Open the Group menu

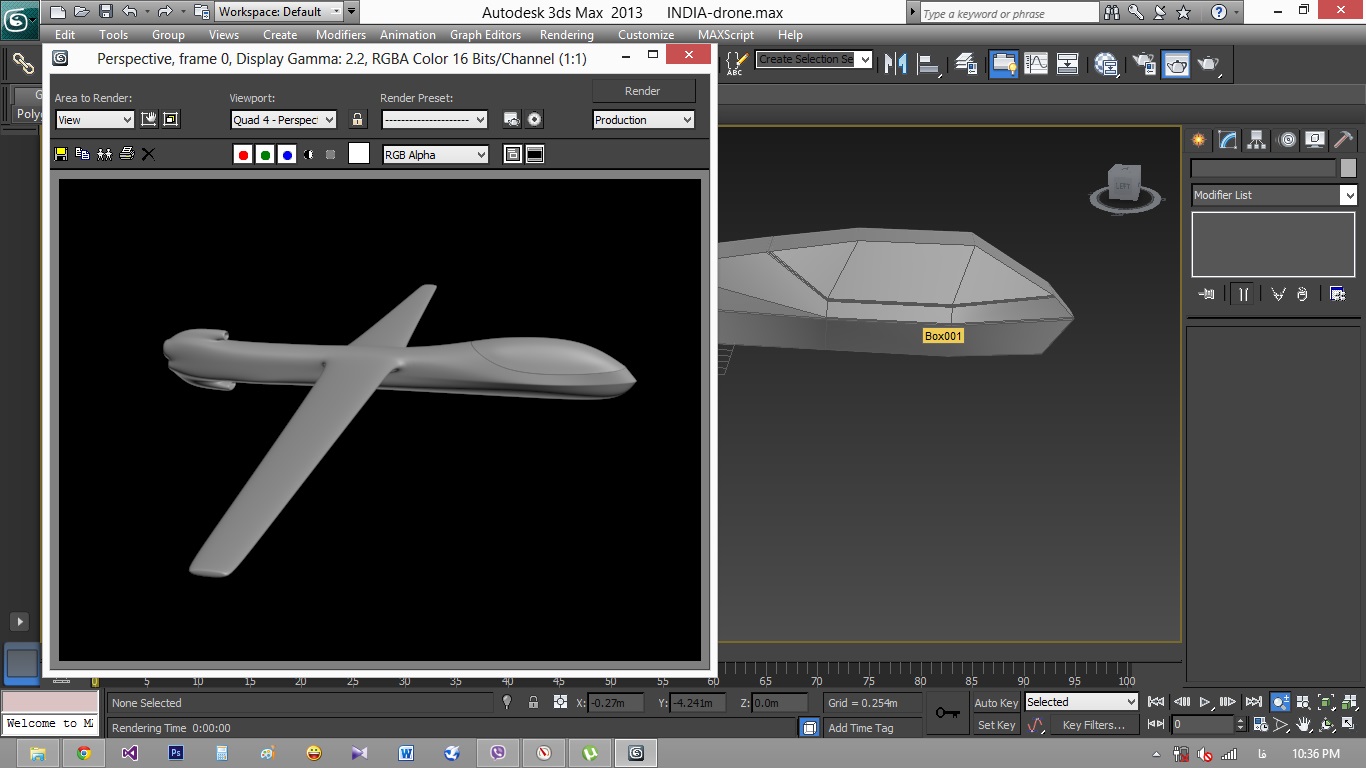(168, 34)
